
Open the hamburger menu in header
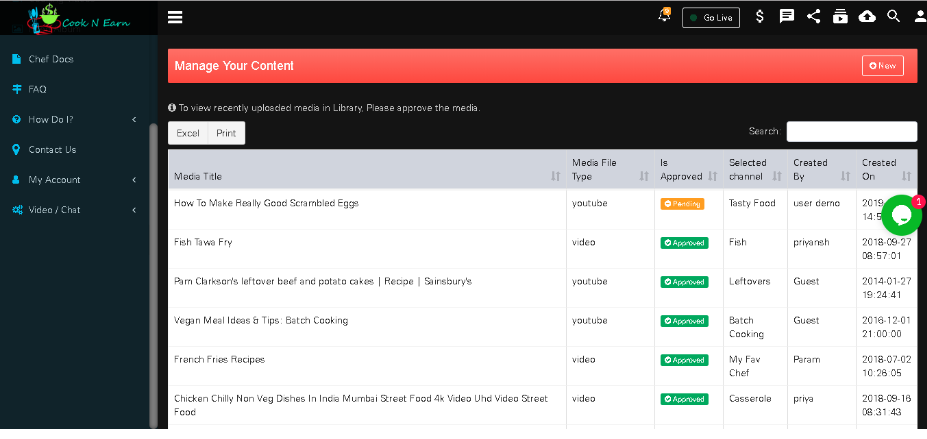pyautogui.click(x=175, y=17)
